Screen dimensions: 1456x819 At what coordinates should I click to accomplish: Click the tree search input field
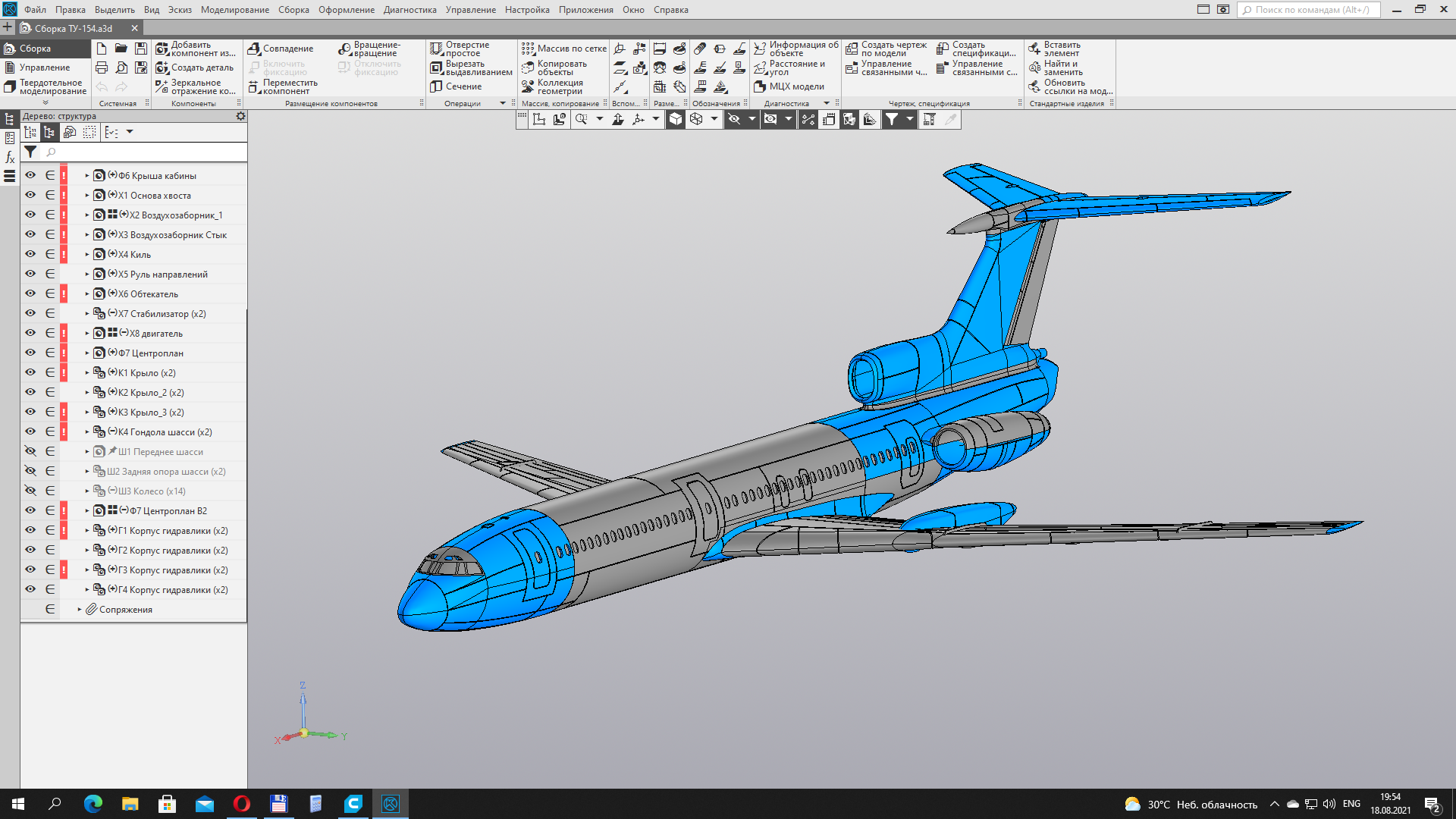click(144, 152)
